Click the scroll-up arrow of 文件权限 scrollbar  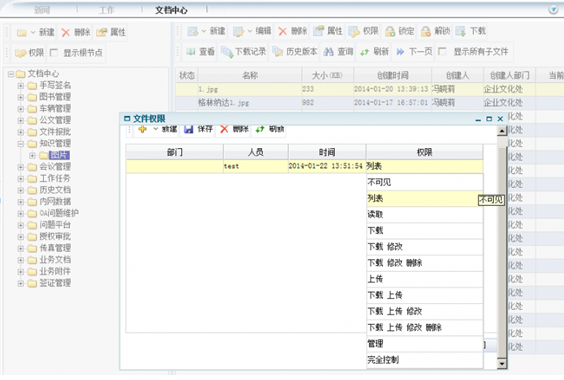coord(501,131)
